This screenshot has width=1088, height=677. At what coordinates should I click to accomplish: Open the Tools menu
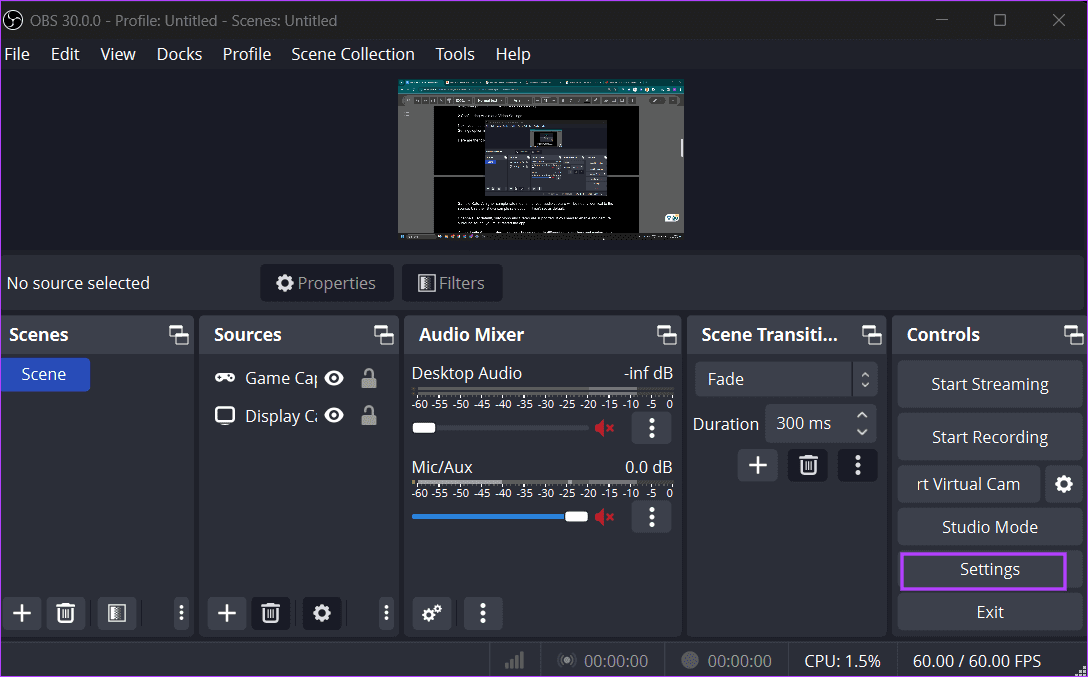tap(455, 54)
